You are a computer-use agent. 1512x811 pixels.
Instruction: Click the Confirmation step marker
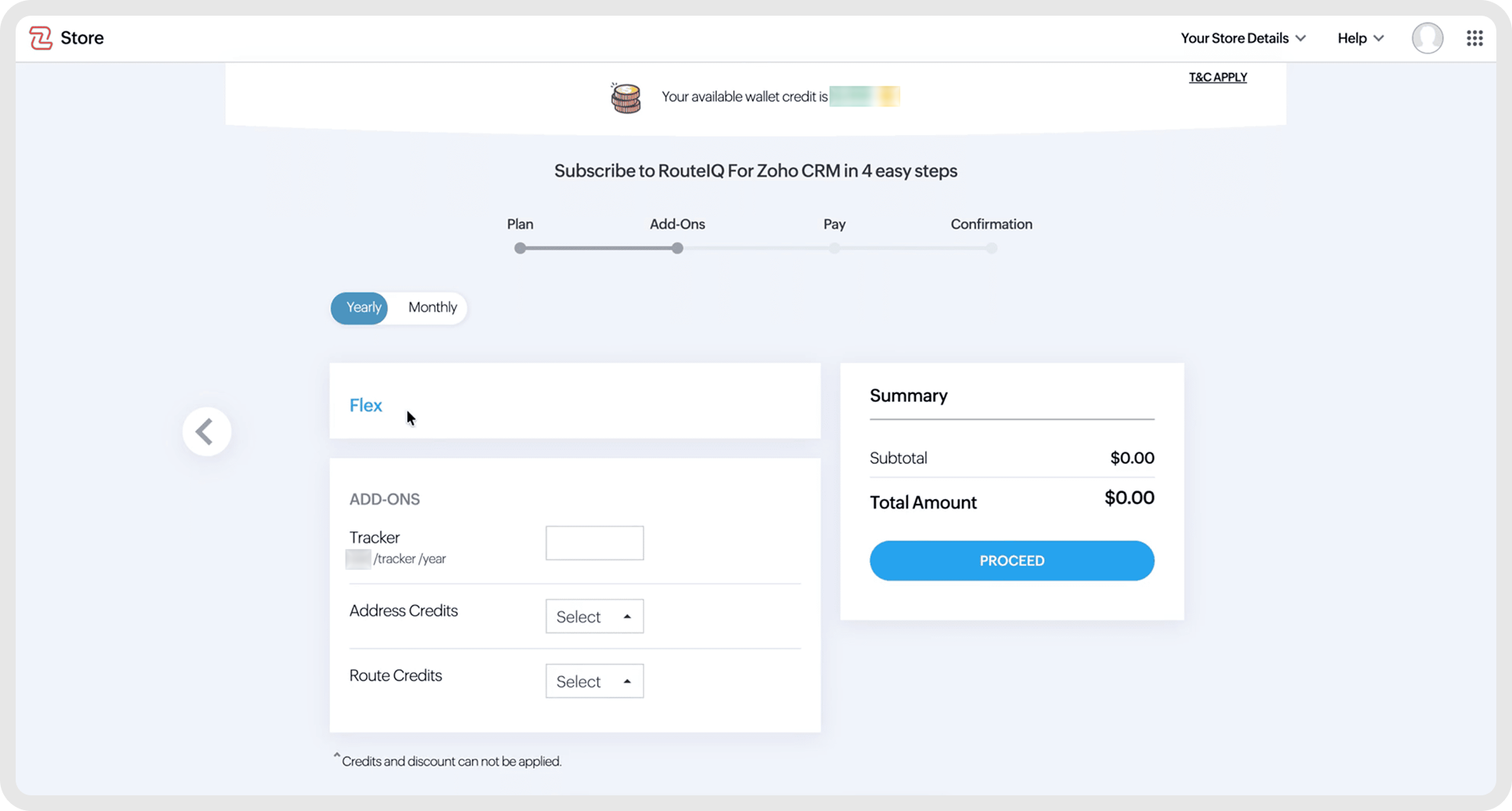(x=992, y=248)
